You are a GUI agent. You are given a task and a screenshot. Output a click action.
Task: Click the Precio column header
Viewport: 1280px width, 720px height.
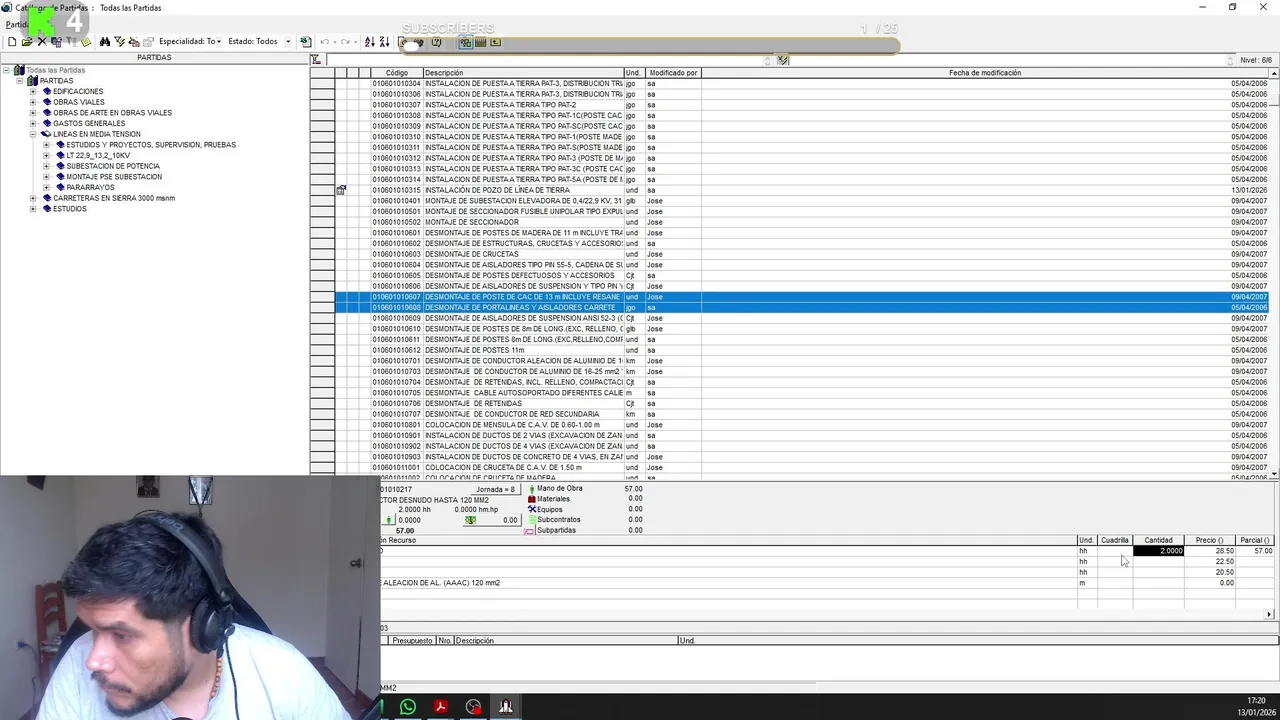tap(1209, 540)
